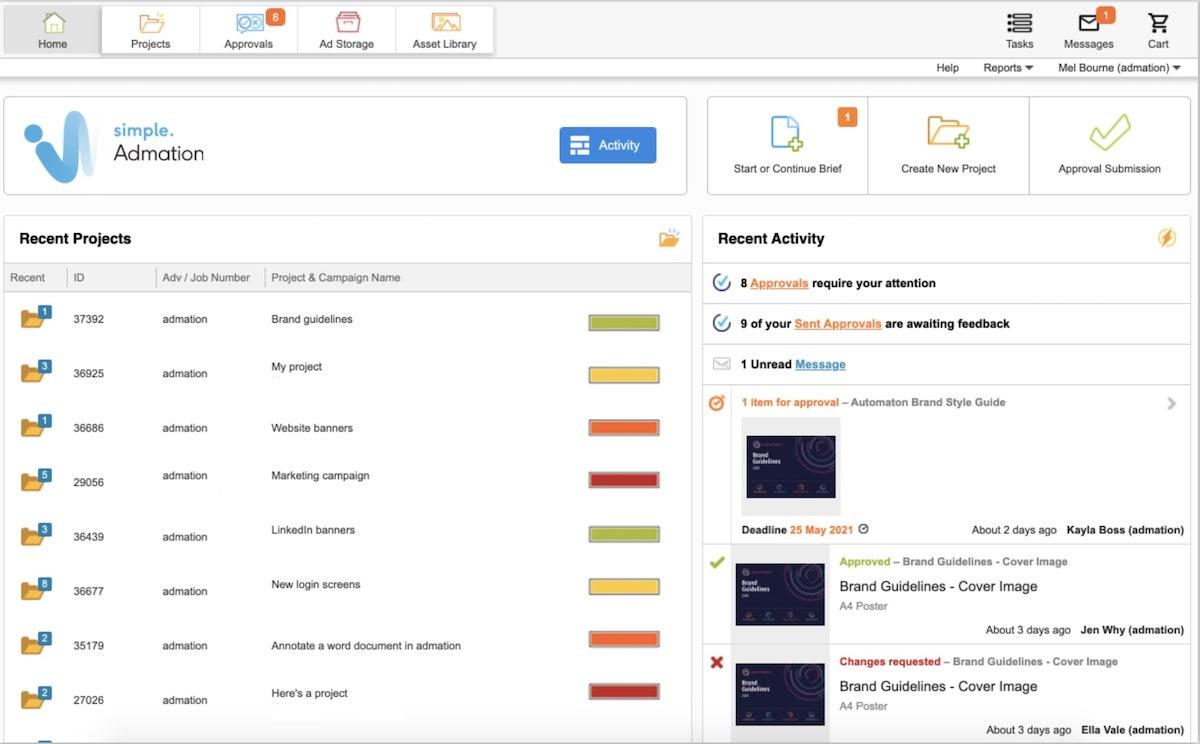The height and width of the screenshot is (744, 1200).
Task: Expand the Reports dropdown menu
Action: tap(1008, 68)
